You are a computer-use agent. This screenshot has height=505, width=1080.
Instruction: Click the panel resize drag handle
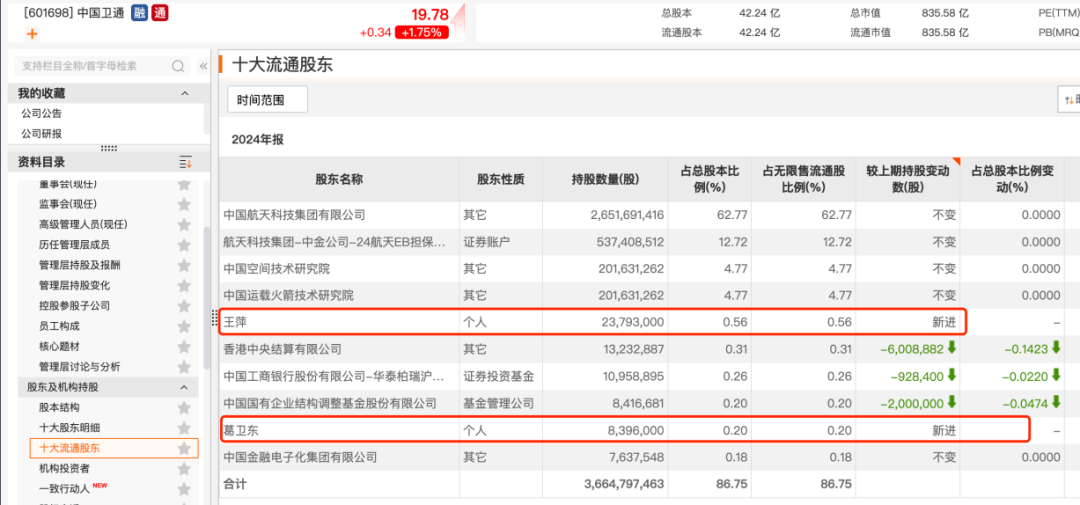(x=213, y=318)
